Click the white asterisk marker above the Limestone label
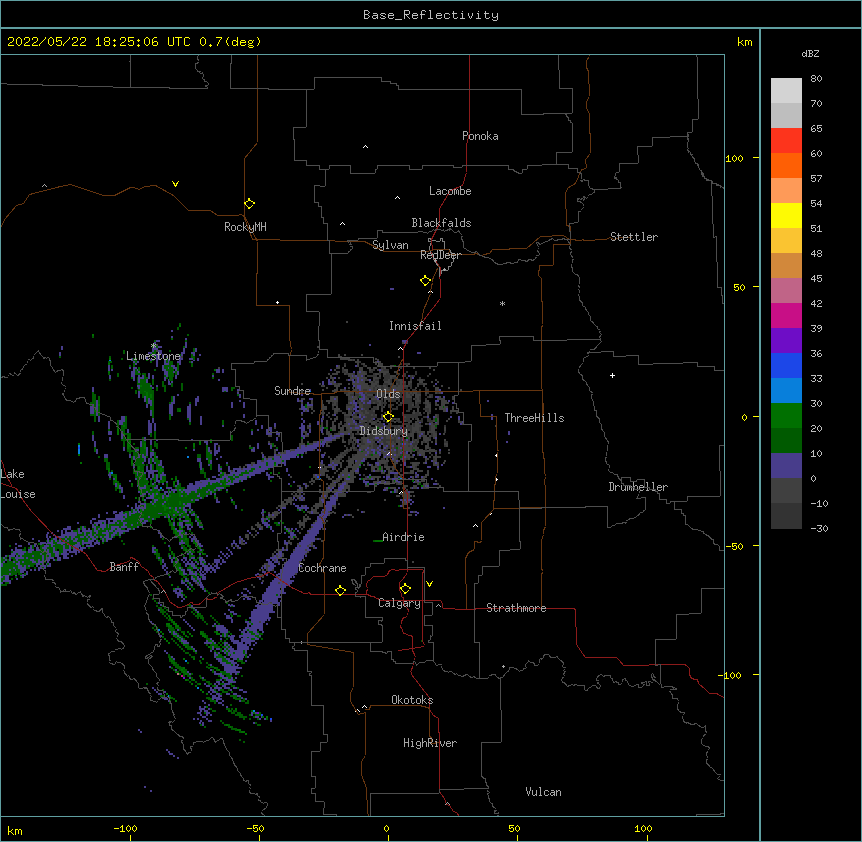 (154, 346)
